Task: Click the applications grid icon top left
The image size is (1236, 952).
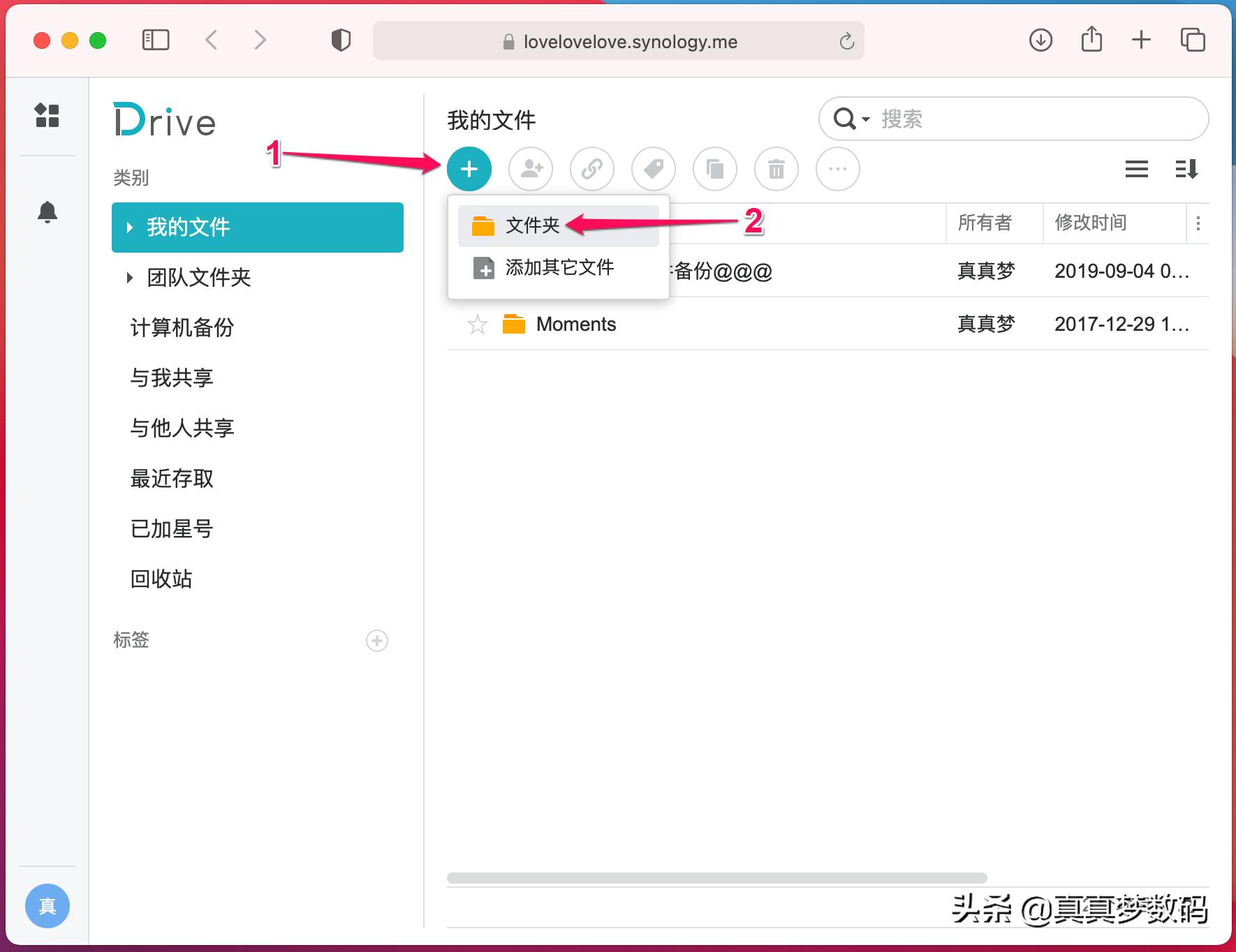Action: pyautogui.click(x=47, y=117)
